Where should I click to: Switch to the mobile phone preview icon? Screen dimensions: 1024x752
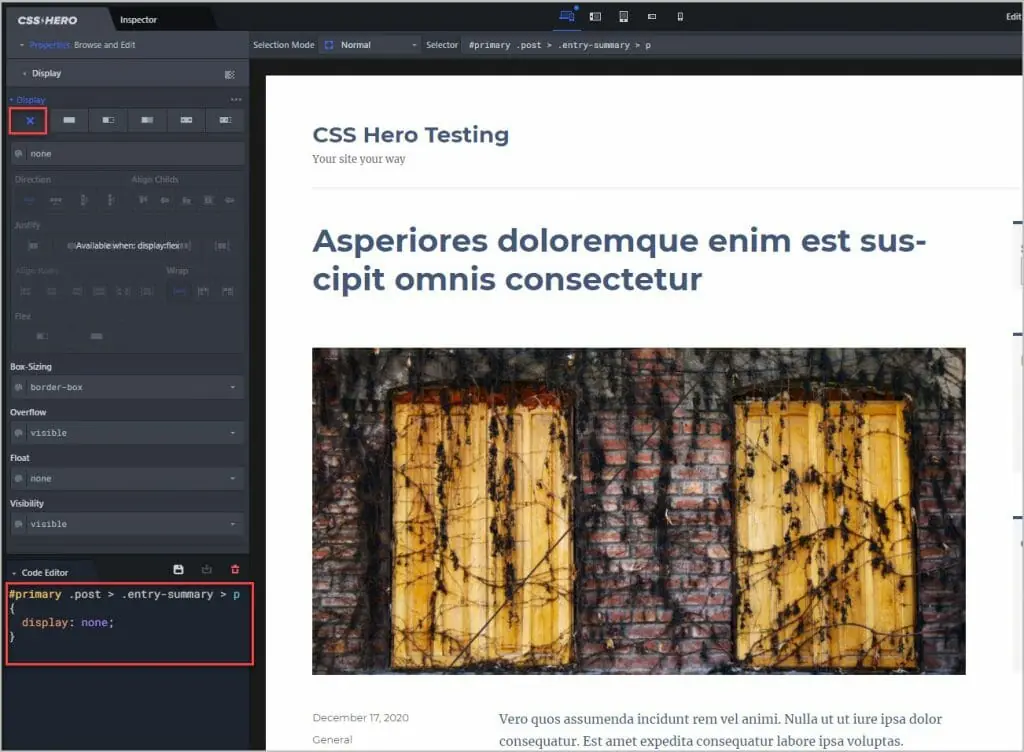(680, 17)
